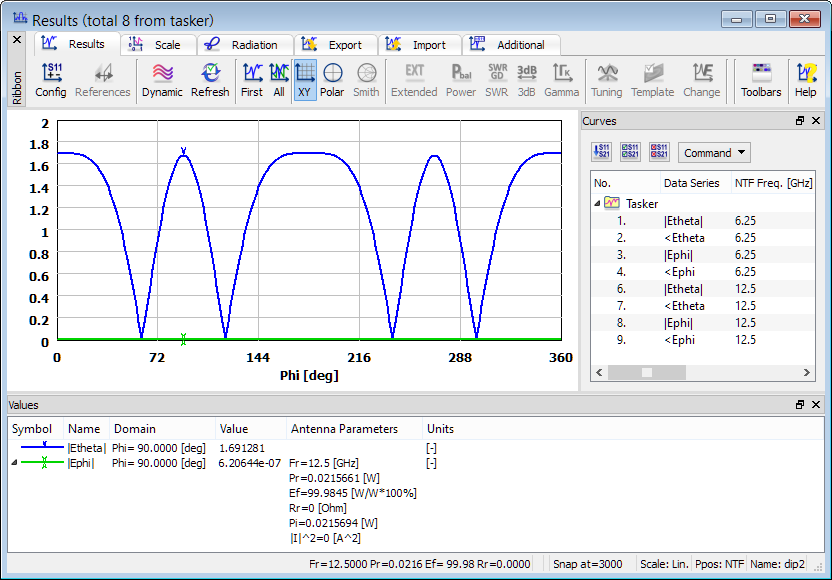Click the first S11/S21 arrow icon in Curves
Image resolution: width=832 pixels, height=580 pixels.
point(602,153)
